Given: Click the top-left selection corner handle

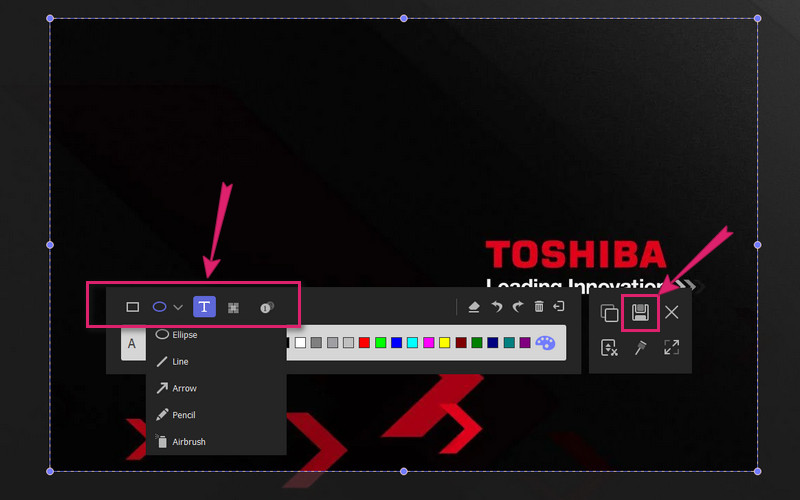Looking at the screenshot, I should tap(50, 18).
